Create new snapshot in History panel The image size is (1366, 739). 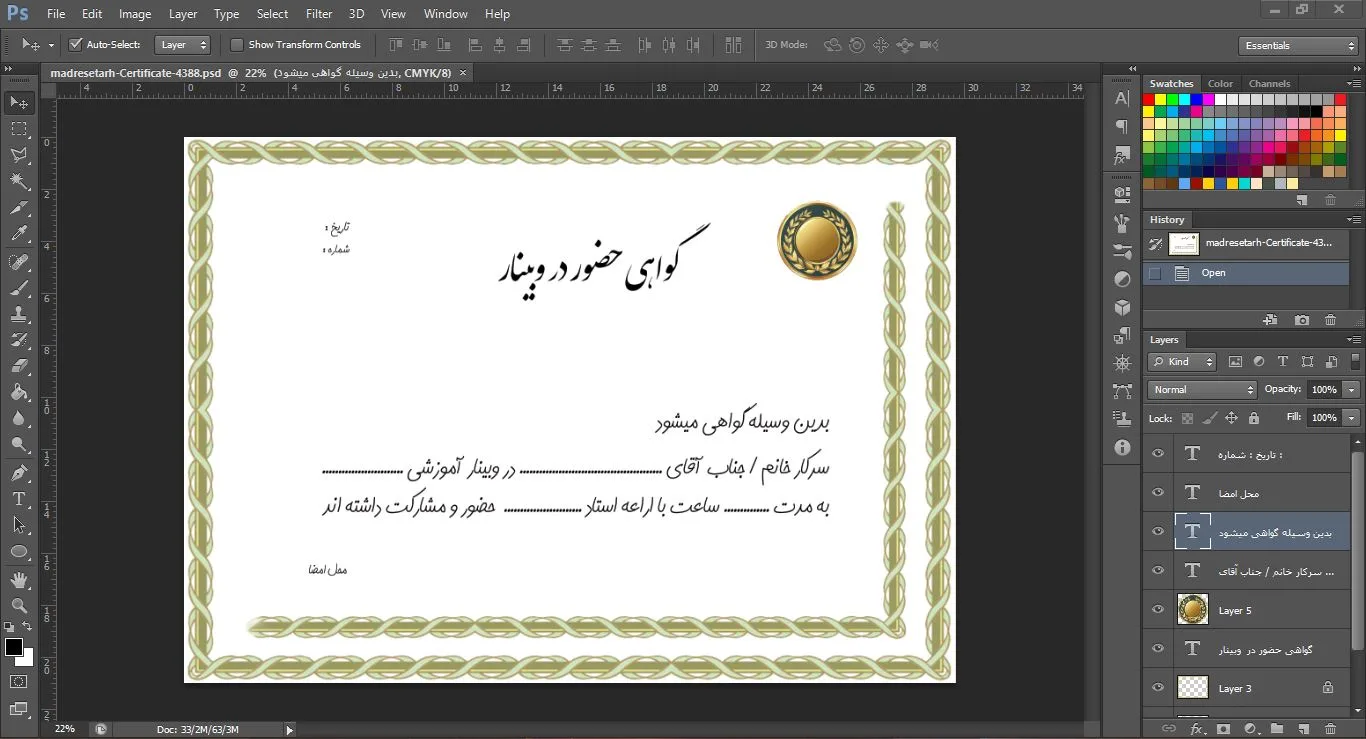[x=1301, y=320]
